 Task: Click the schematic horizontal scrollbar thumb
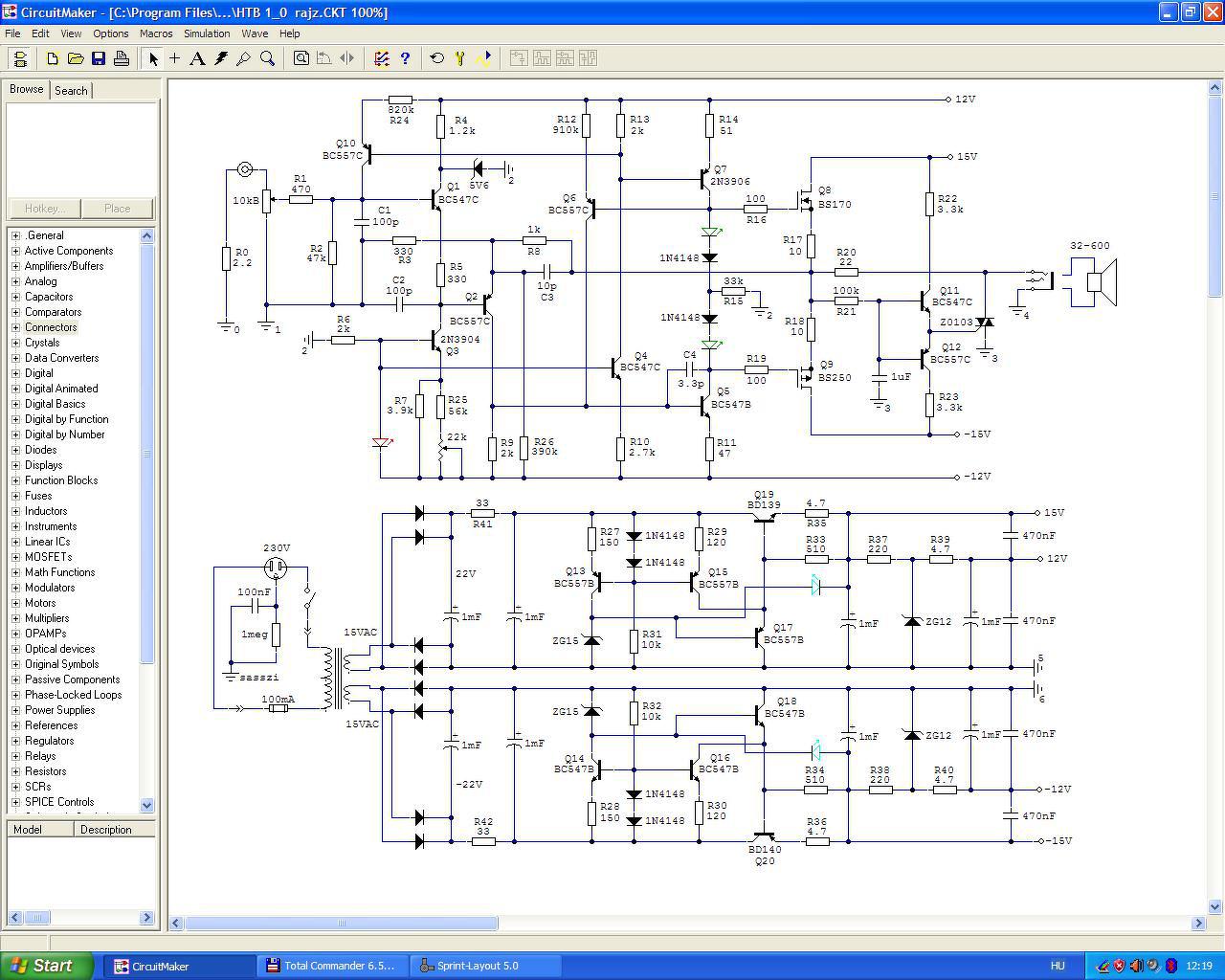coord(342,924)
